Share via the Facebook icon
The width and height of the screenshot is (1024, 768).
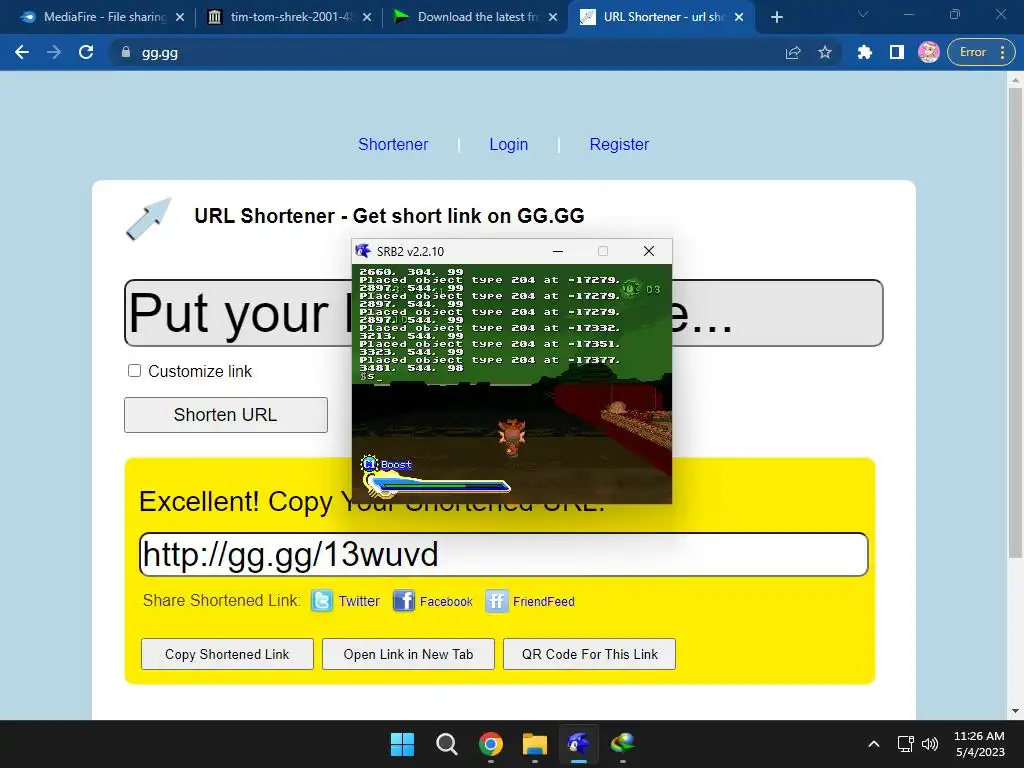click(404, 600)
